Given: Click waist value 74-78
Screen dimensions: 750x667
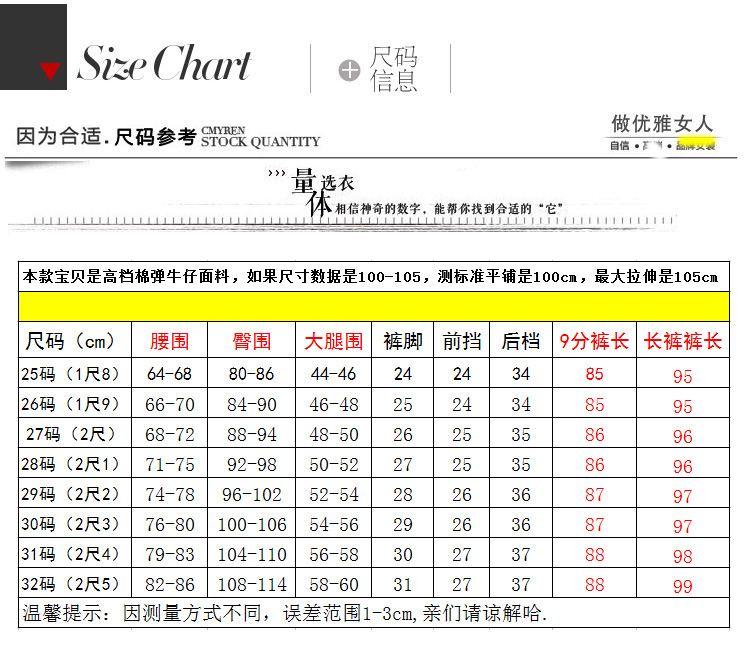Looking at the screenshot, I should tap(169, 495).
